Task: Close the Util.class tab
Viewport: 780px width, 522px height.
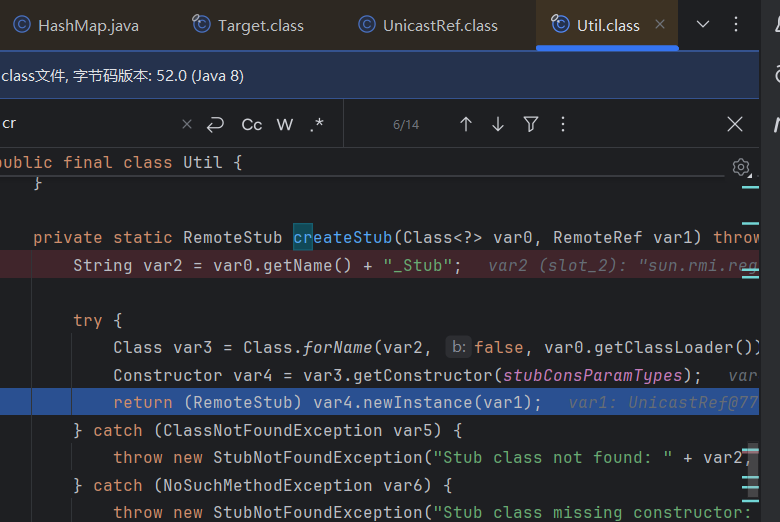Action: click(x=659, y=25)
